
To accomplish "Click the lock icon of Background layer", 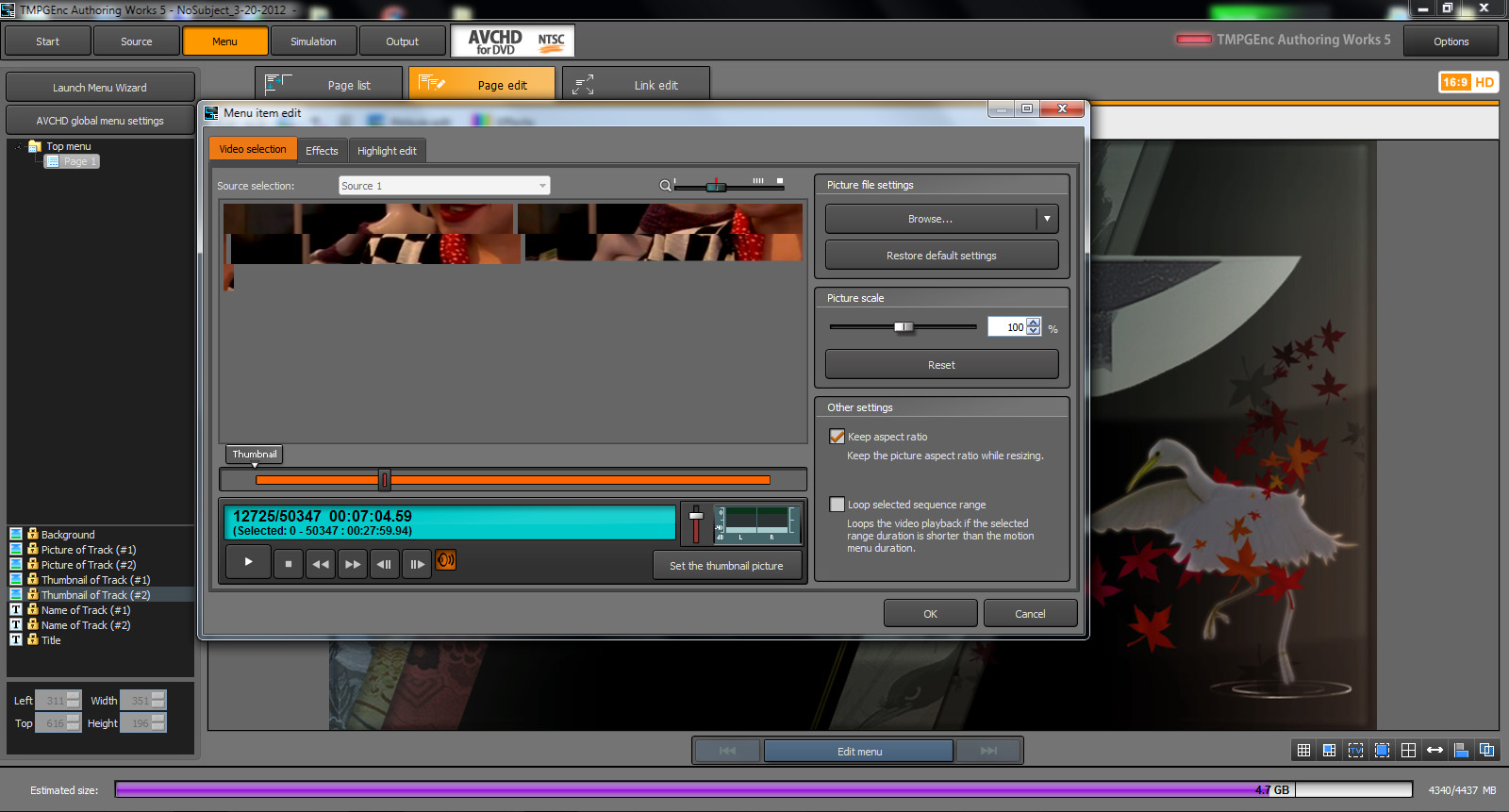I will [33, 534].
